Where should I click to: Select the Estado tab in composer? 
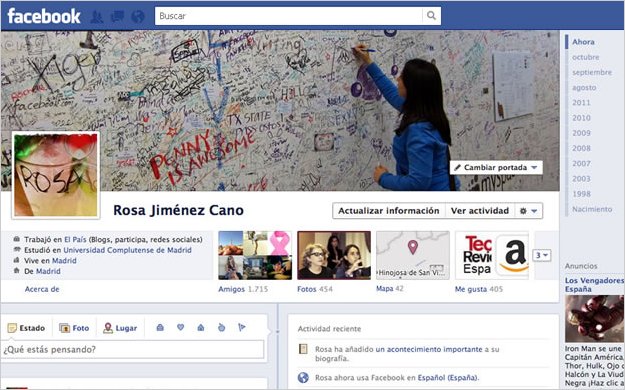click(x=26, y=328)
